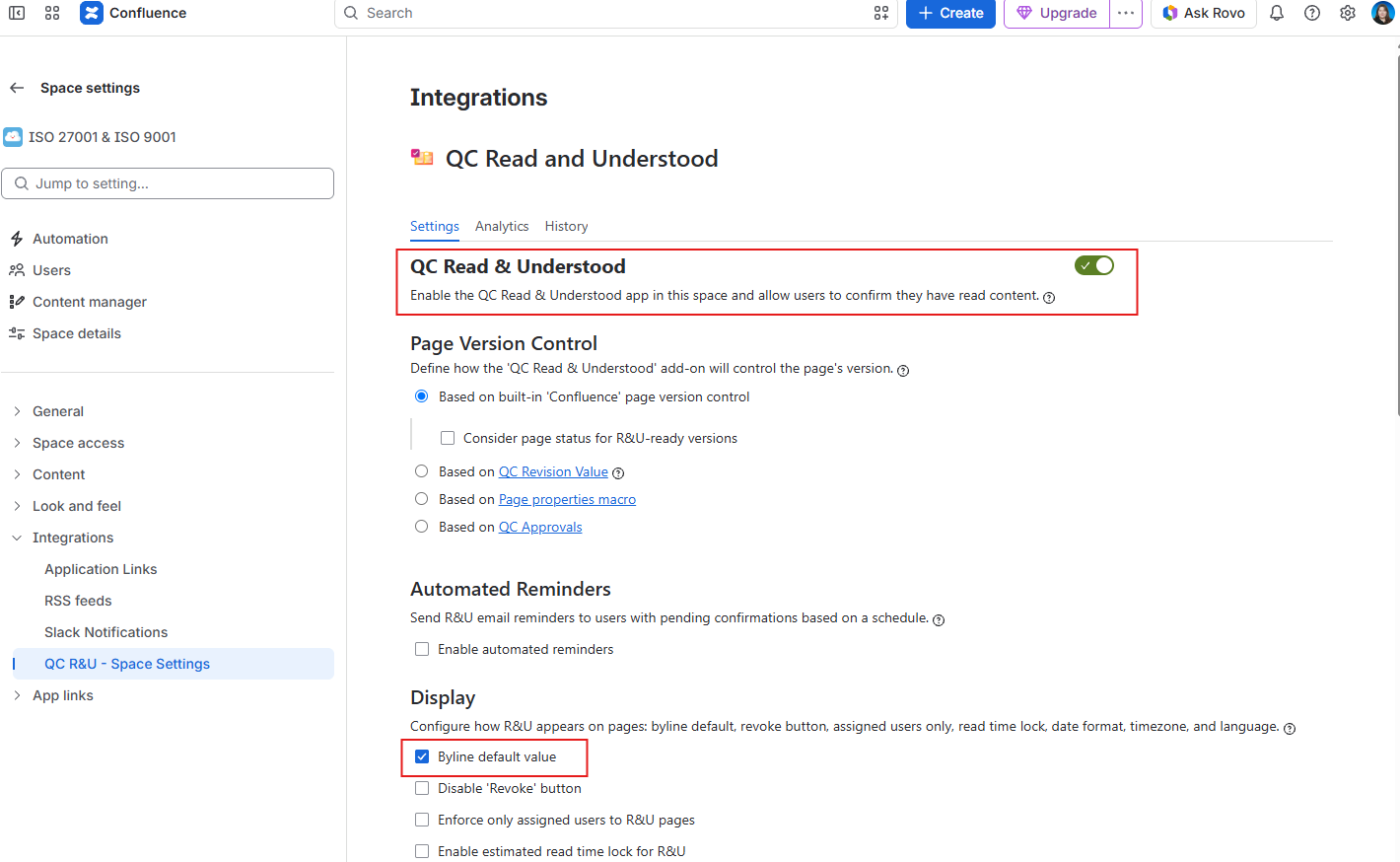This screenshot has height=862, width=1400.
Task: Open the settings gear in the top bar
Action: tap(1348, 13)
